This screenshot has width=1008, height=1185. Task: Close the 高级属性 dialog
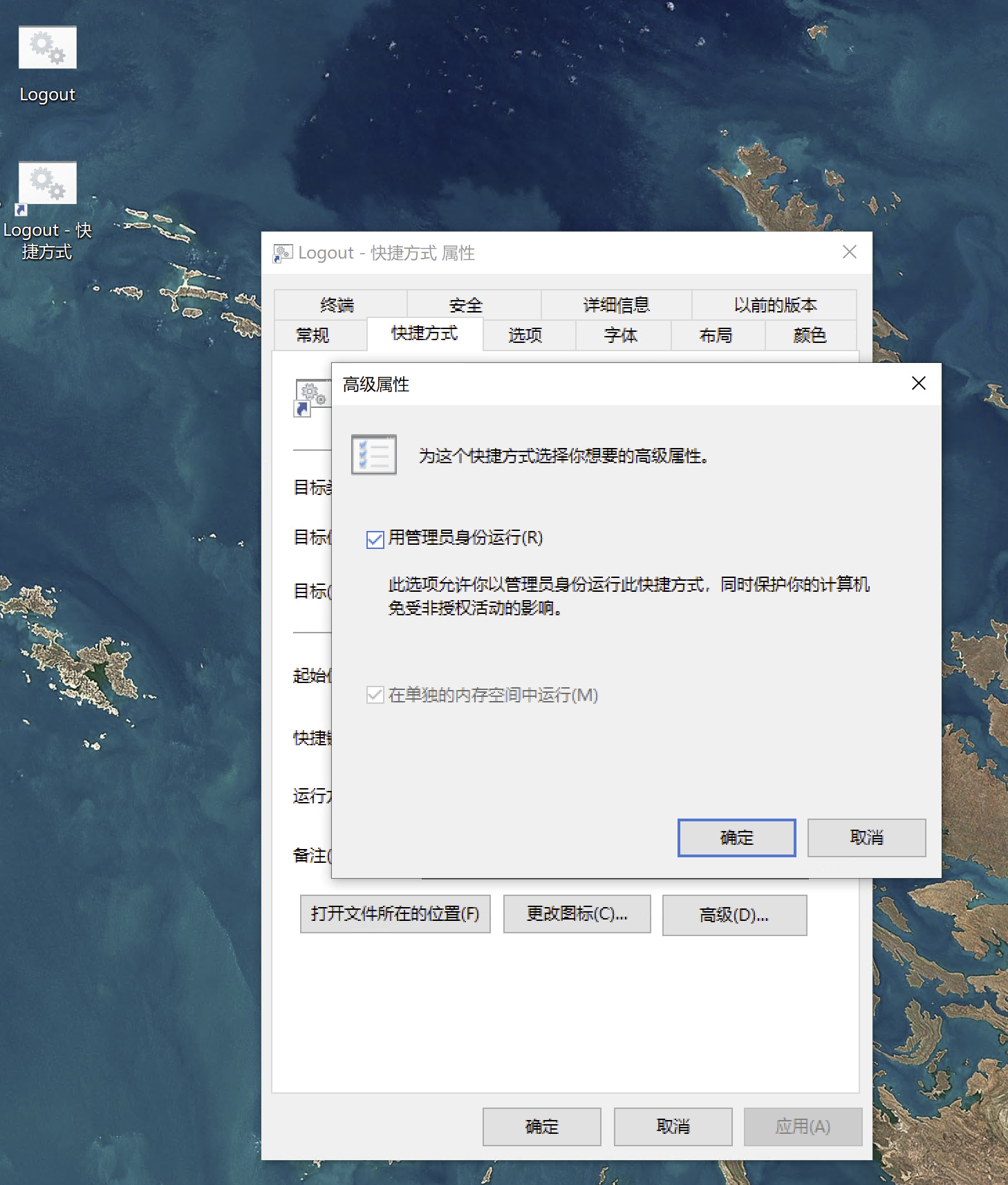click(x=918, y=384)
